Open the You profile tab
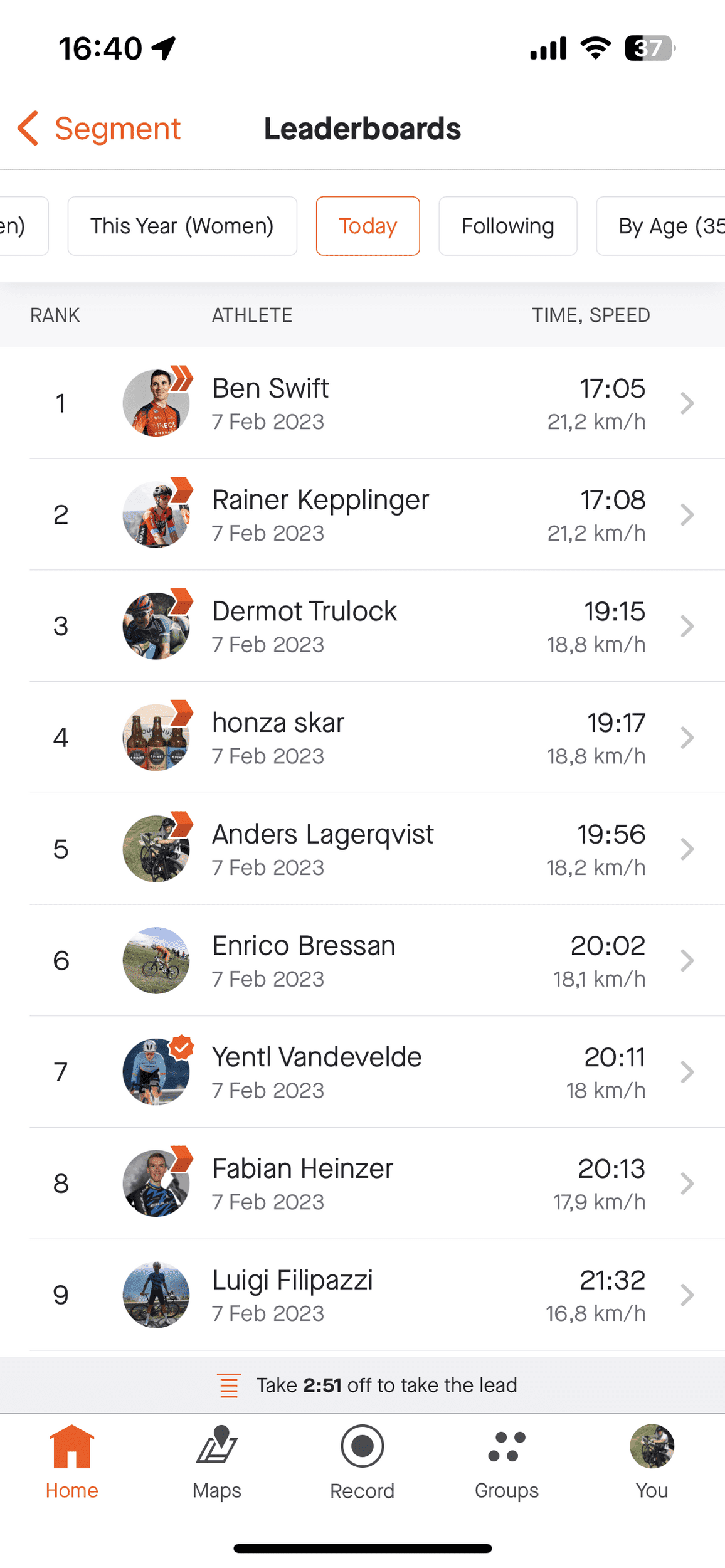 coord(652,1462)
